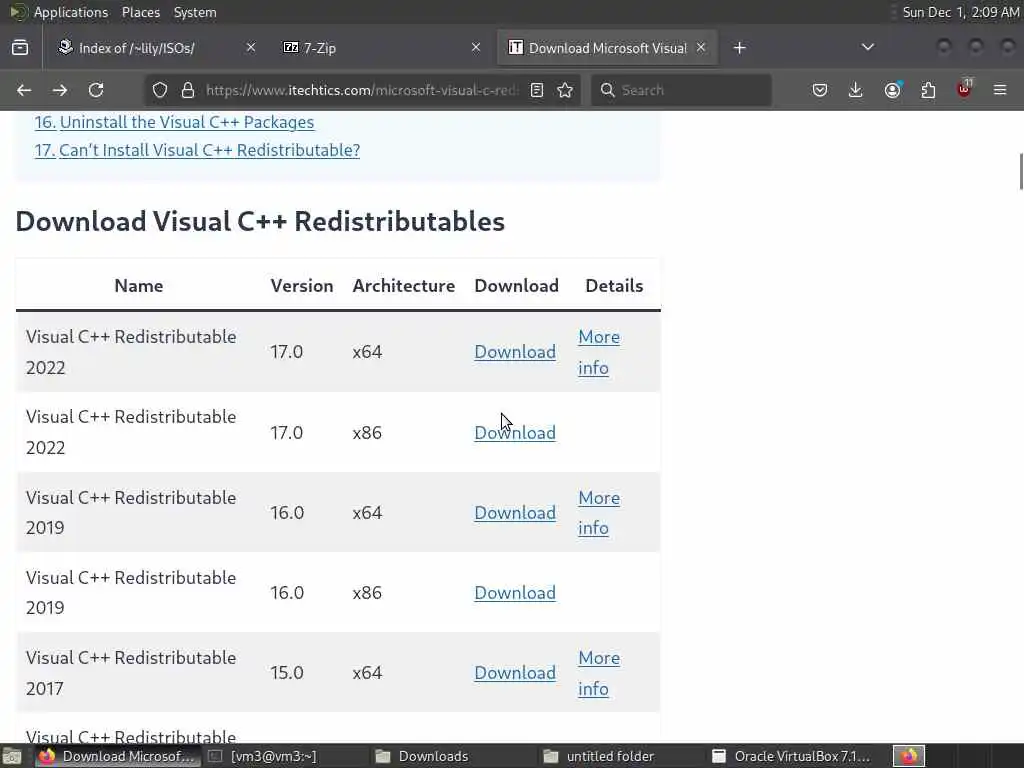Image resolution: width=1024 pixels, height=768 pixels.
Task: Go back to the previous page
Action: (24, 90)
